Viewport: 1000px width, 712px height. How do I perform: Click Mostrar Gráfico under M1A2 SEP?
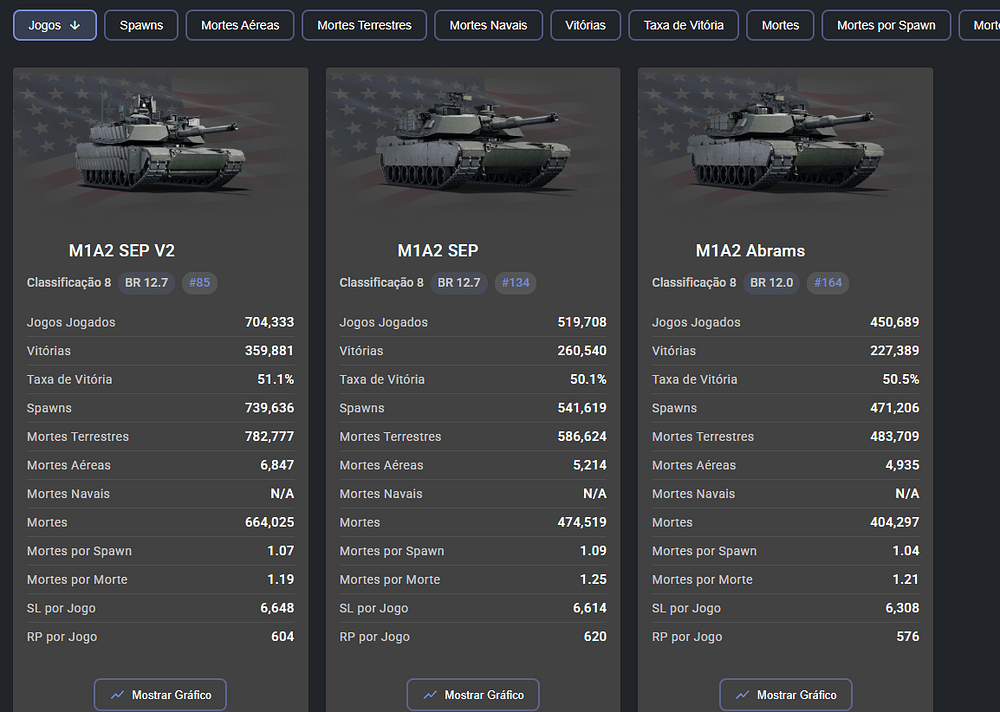coord(473,695)
